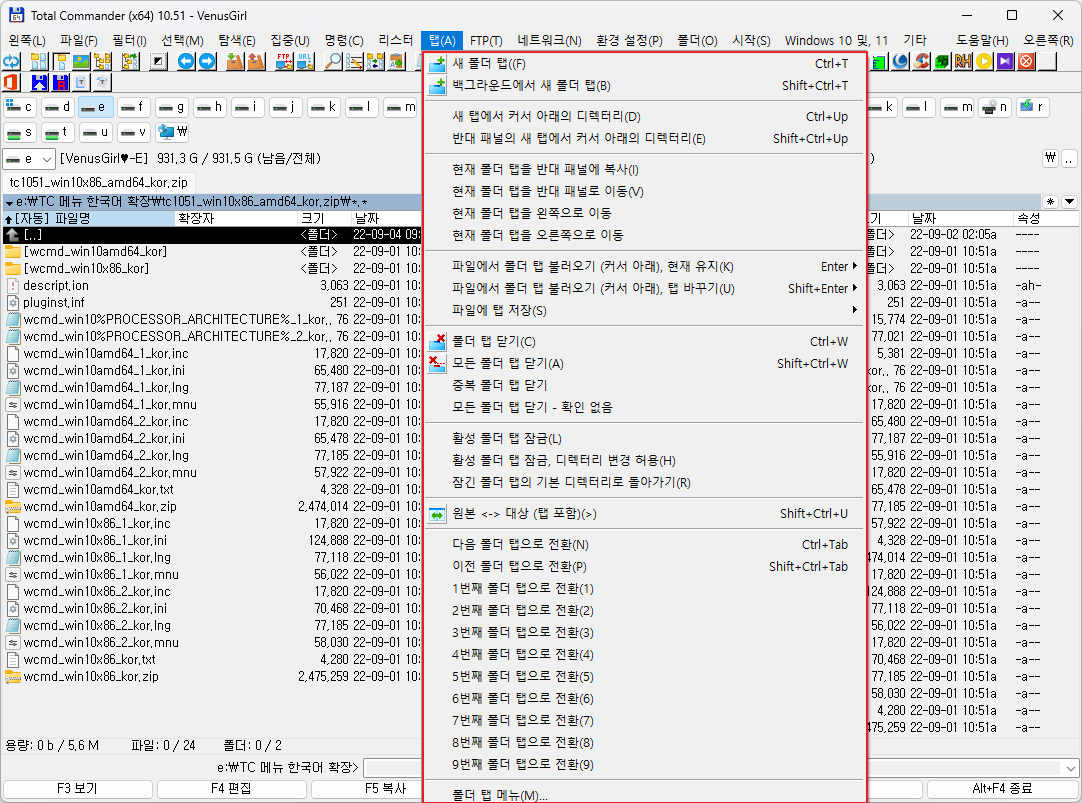Click the URL new FTP connection icon
The height and width of the screenshot is (803, 1082).
coord(306,61)
